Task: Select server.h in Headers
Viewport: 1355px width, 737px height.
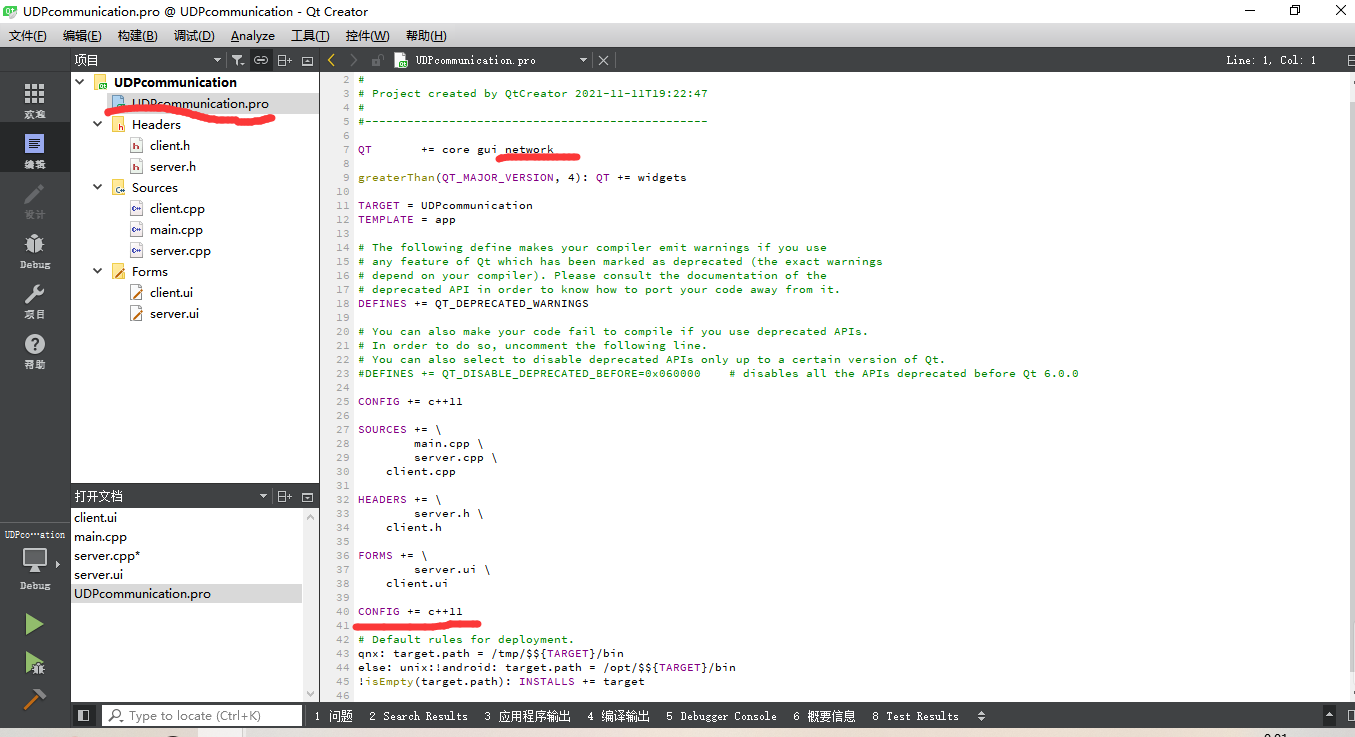Action: pos(173,167)
